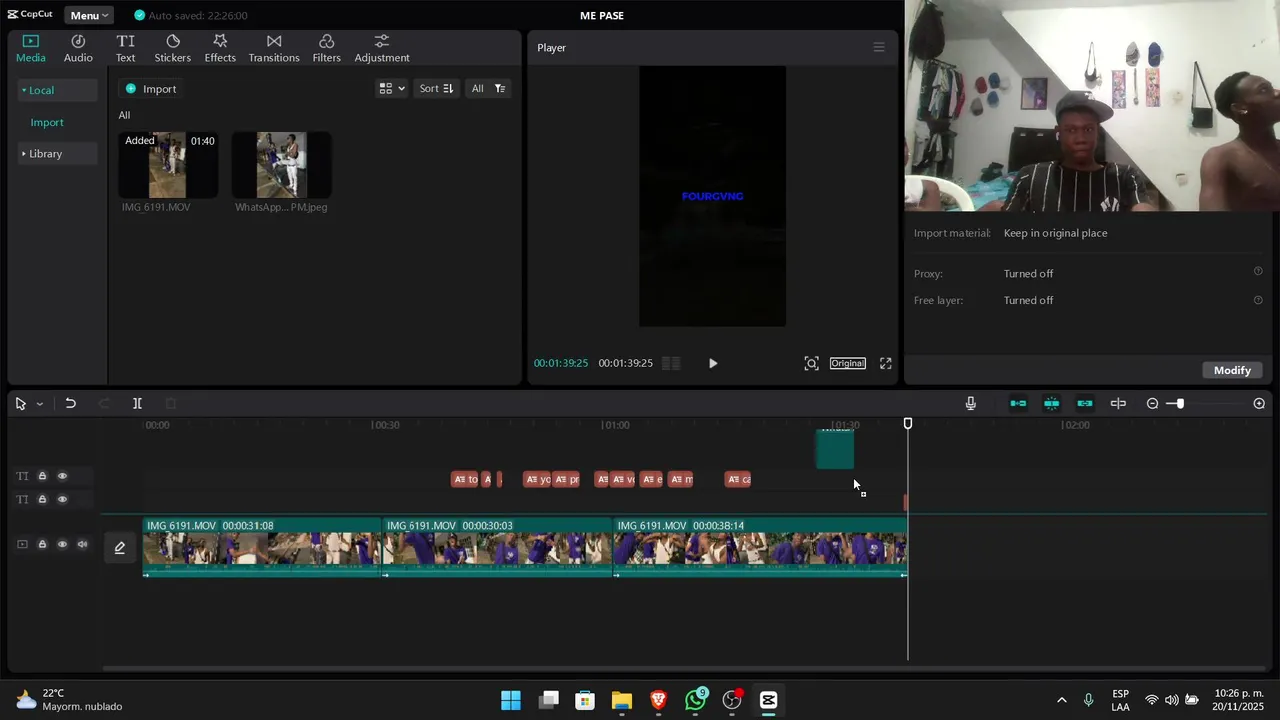Open the Stickers tab

[172, 48]
